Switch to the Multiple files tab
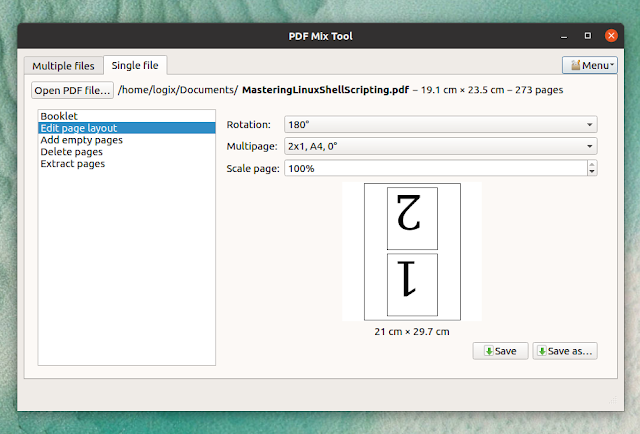 [63, 66]
